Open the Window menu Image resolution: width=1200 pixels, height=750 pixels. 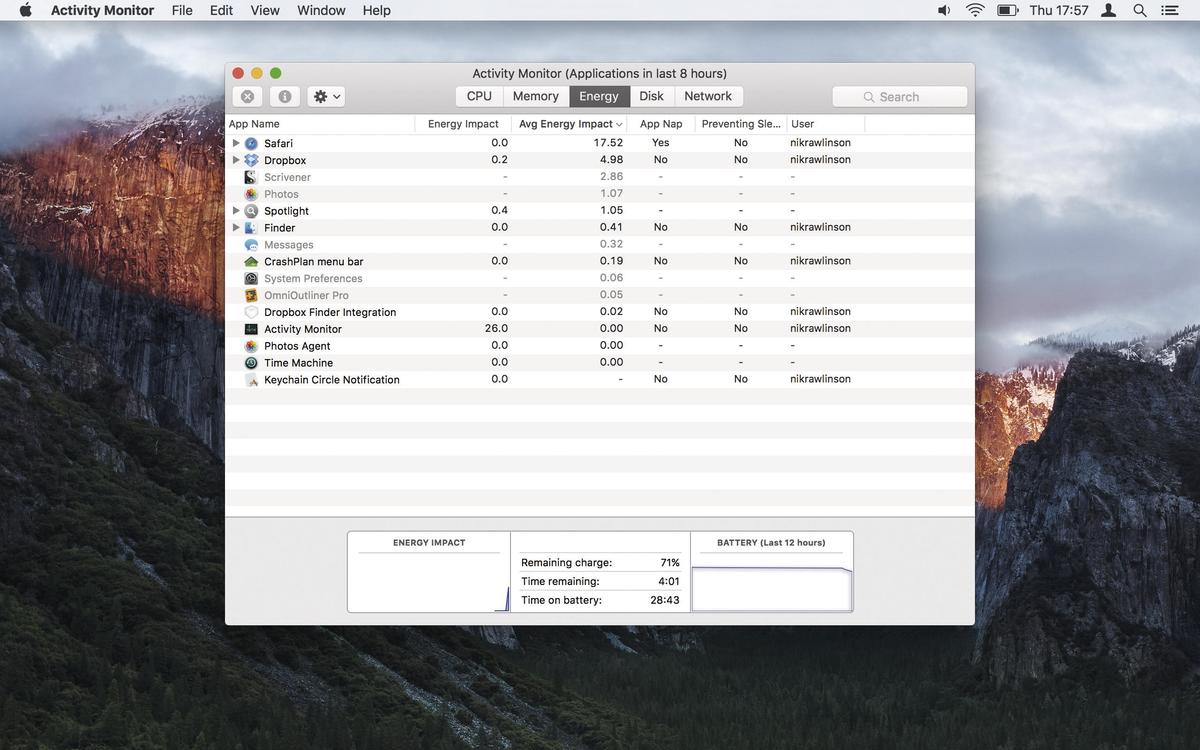point(321,10)
